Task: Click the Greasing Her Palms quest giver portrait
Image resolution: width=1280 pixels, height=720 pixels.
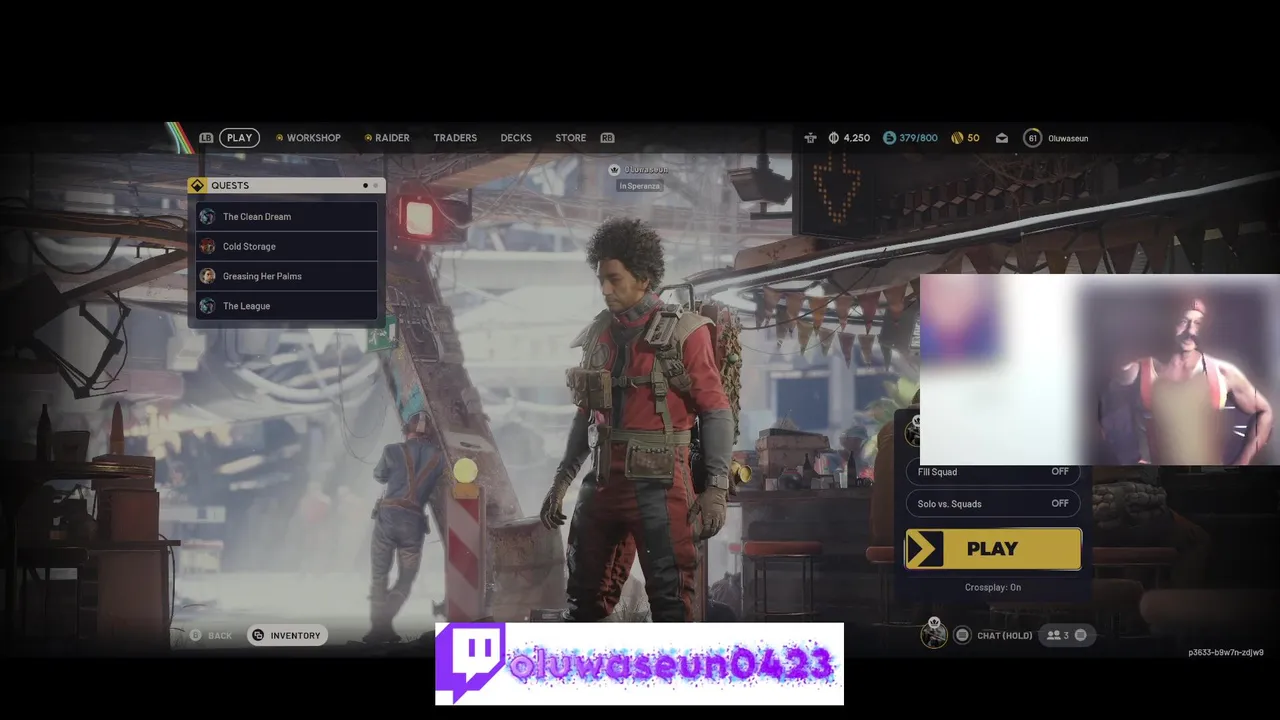Action: [207, 276]
